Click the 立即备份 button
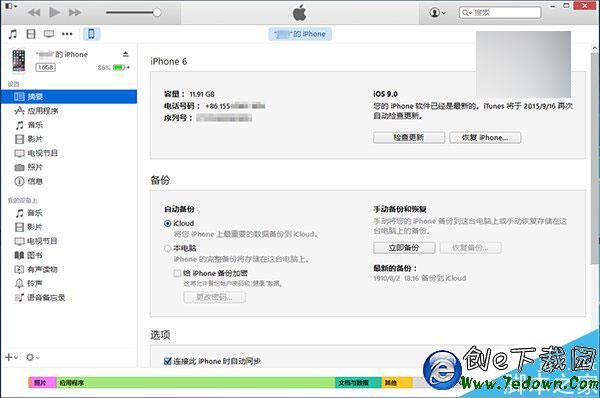The height and width of the screenshot is (398, 600). point(404,248)
